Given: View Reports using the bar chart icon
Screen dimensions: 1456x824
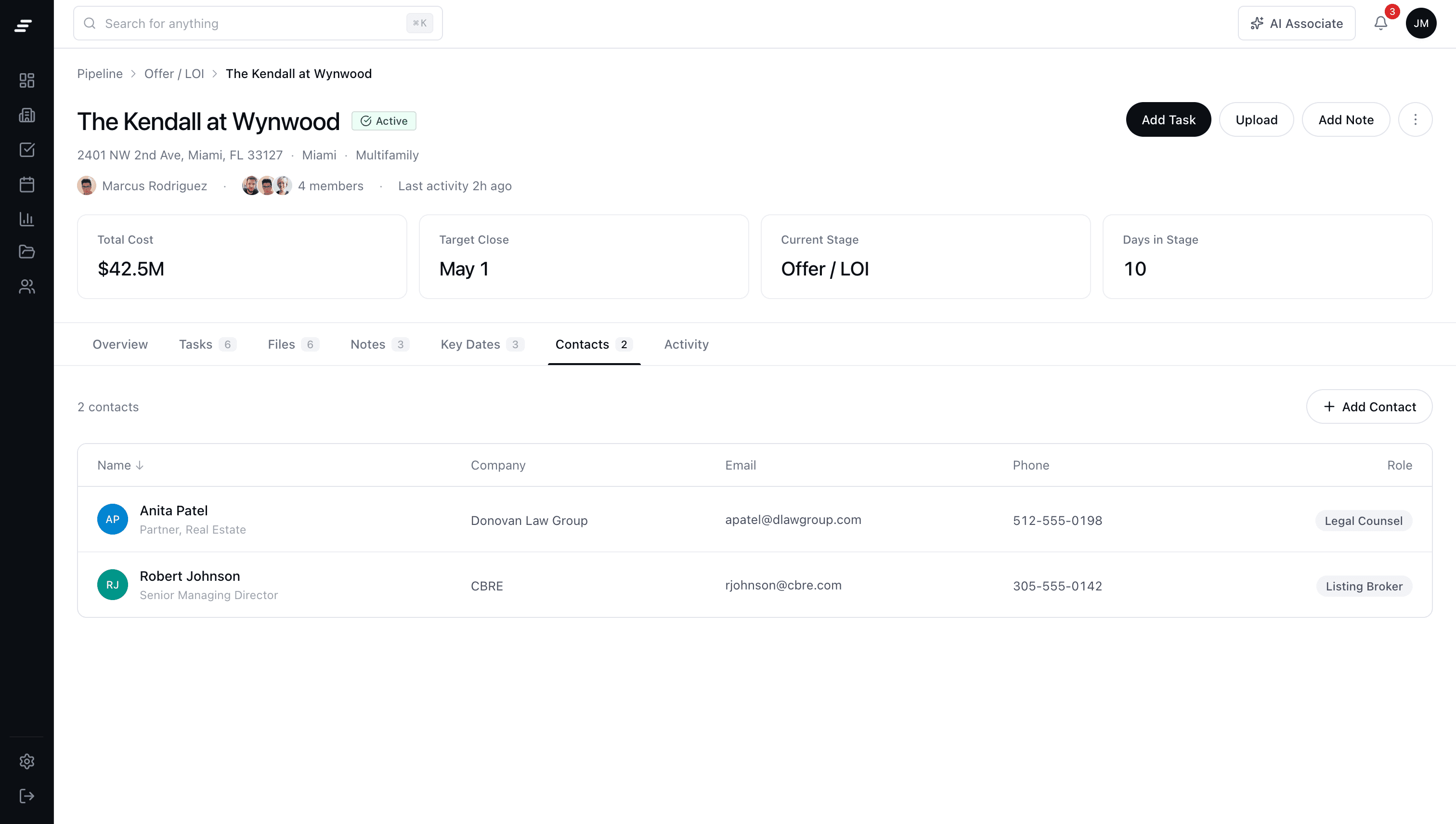Looking at the screenshot, I should (26, 220).
